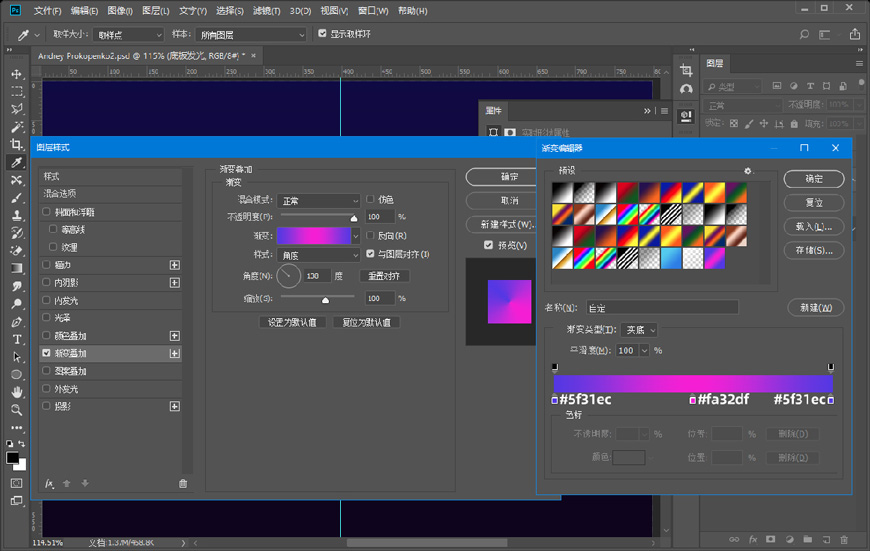Enable the 内阴影 effect checkbox

click(x=47, y=282)
